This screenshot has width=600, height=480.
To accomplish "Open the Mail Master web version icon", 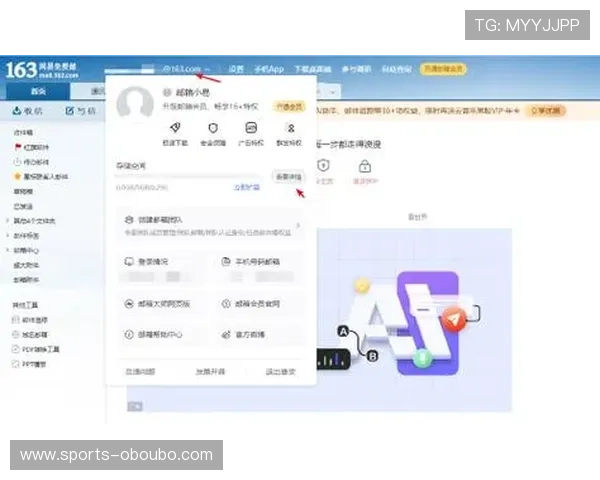I will click(129, 304).
